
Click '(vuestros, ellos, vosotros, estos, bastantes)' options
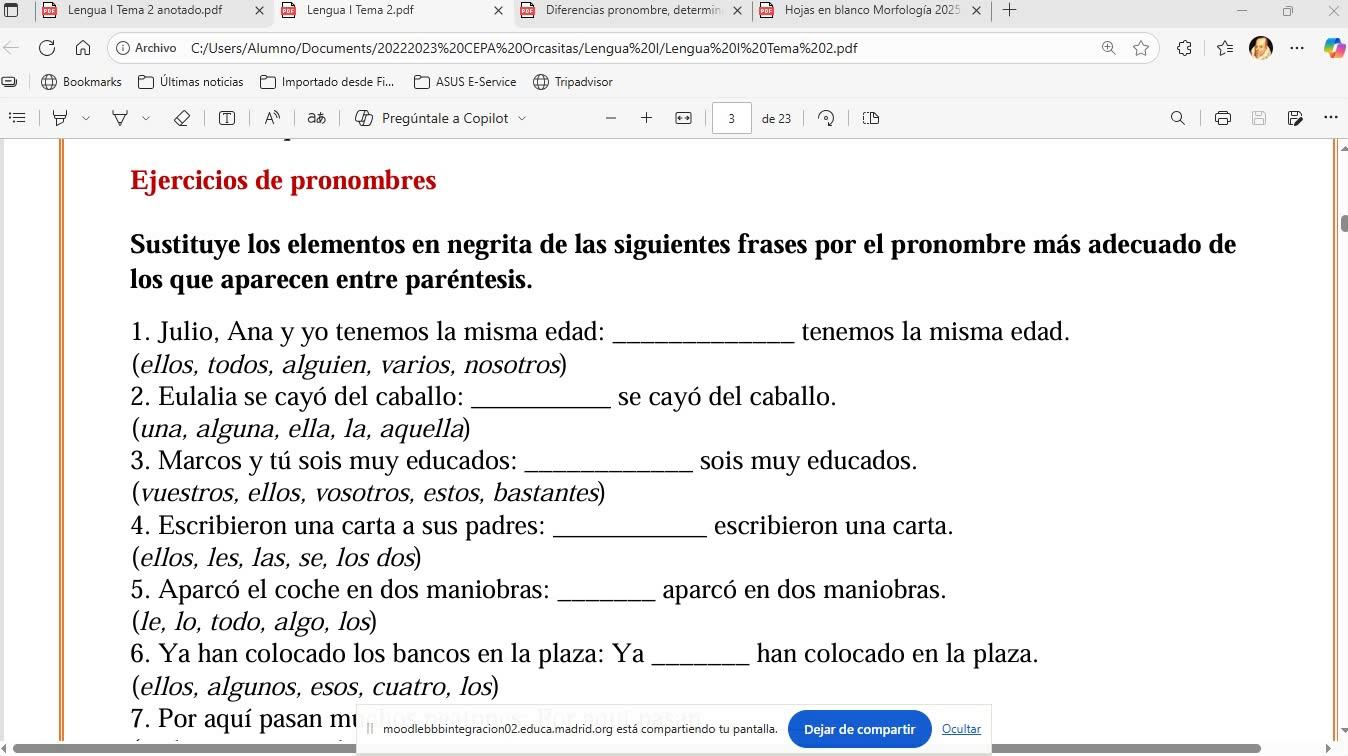pos(368,493)
